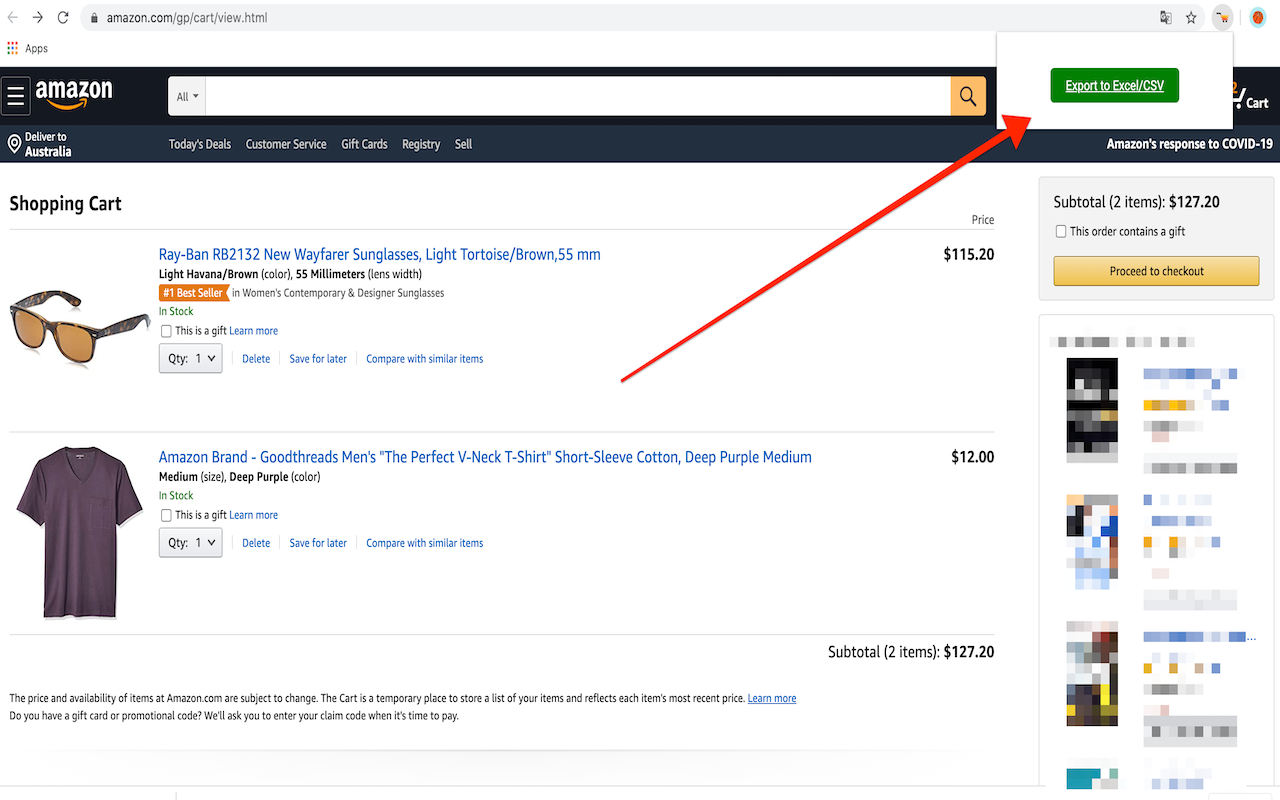This screenshot has height=800, width=1280.
Task: Open the Sell menu item
Action: (x=463, y=144)
